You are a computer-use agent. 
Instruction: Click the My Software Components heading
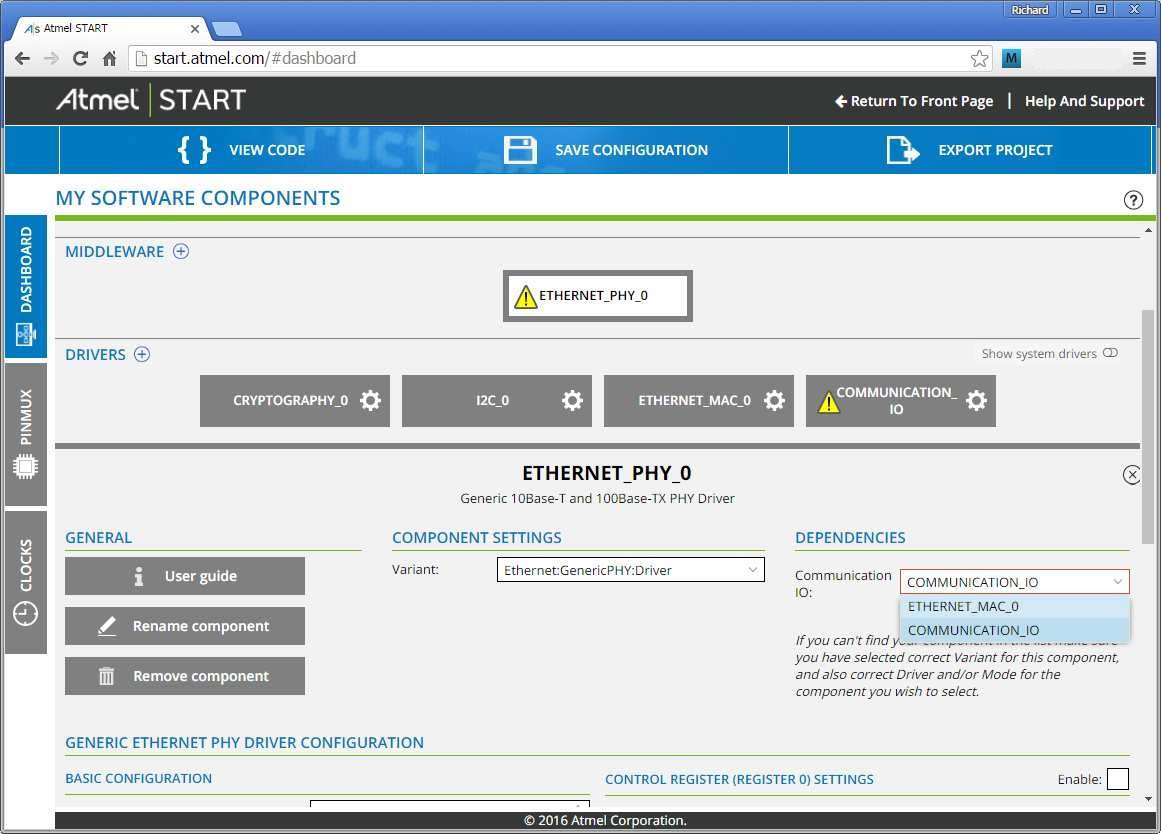tap(198, 199)
